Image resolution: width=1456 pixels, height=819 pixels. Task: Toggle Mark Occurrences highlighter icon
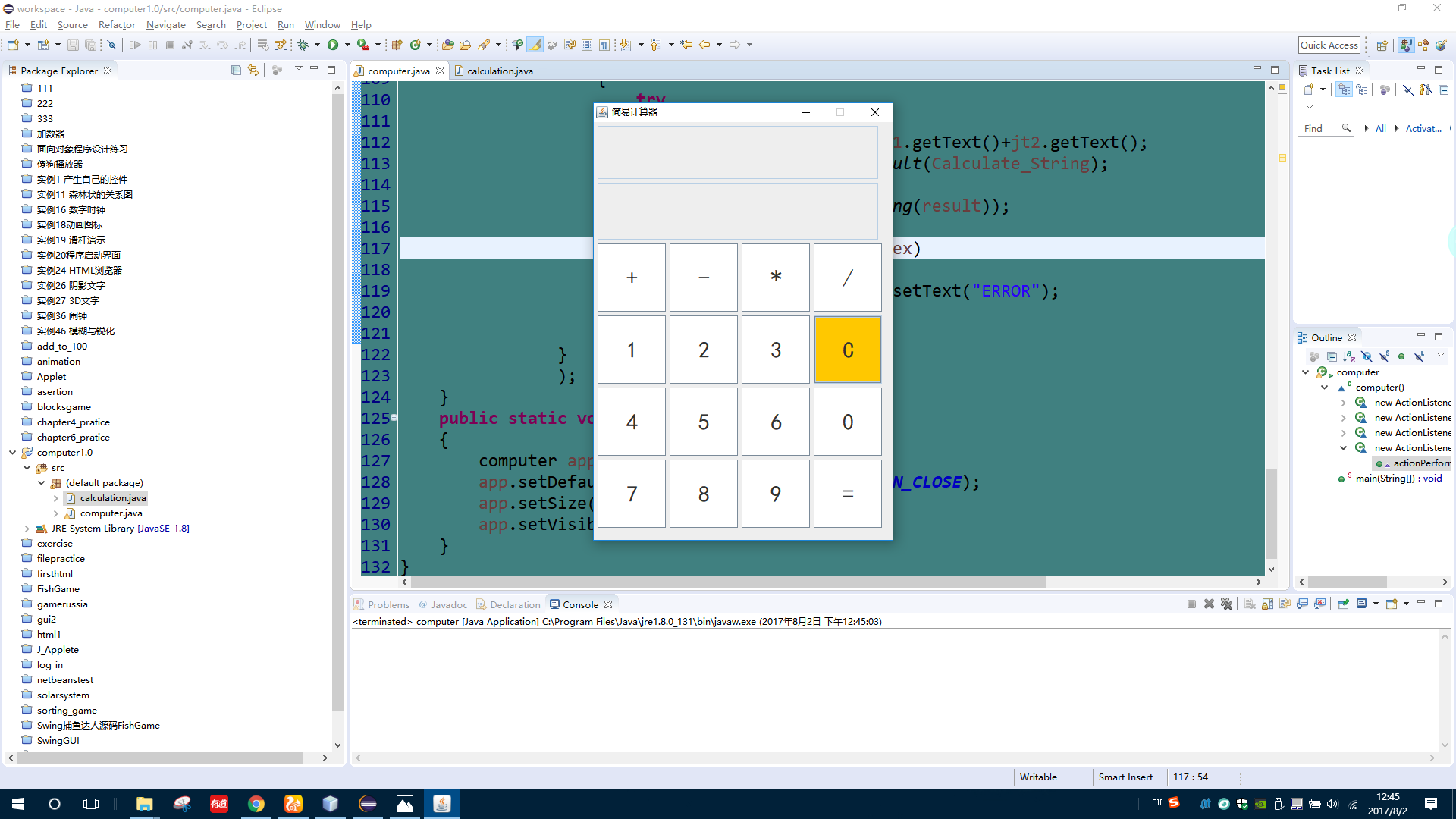pyautogui.click(x=535, y=45)
